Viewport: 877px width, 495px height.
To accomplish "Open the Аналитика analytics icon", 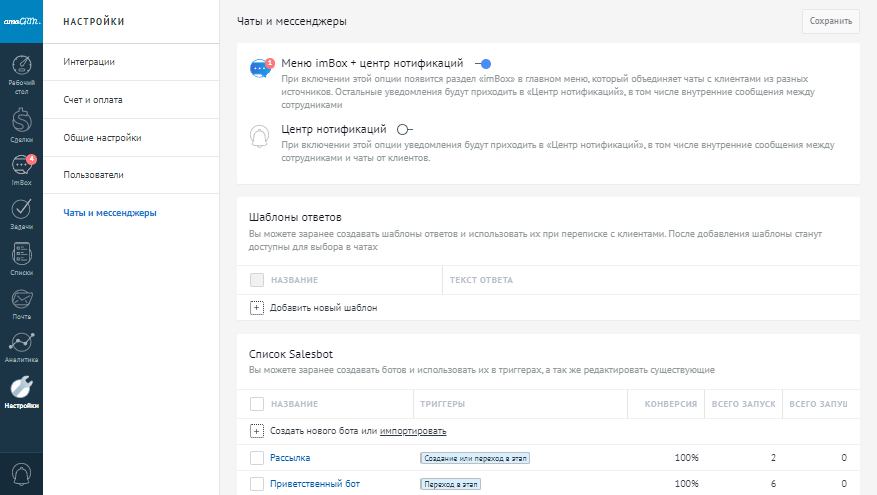I will point(21,345).
